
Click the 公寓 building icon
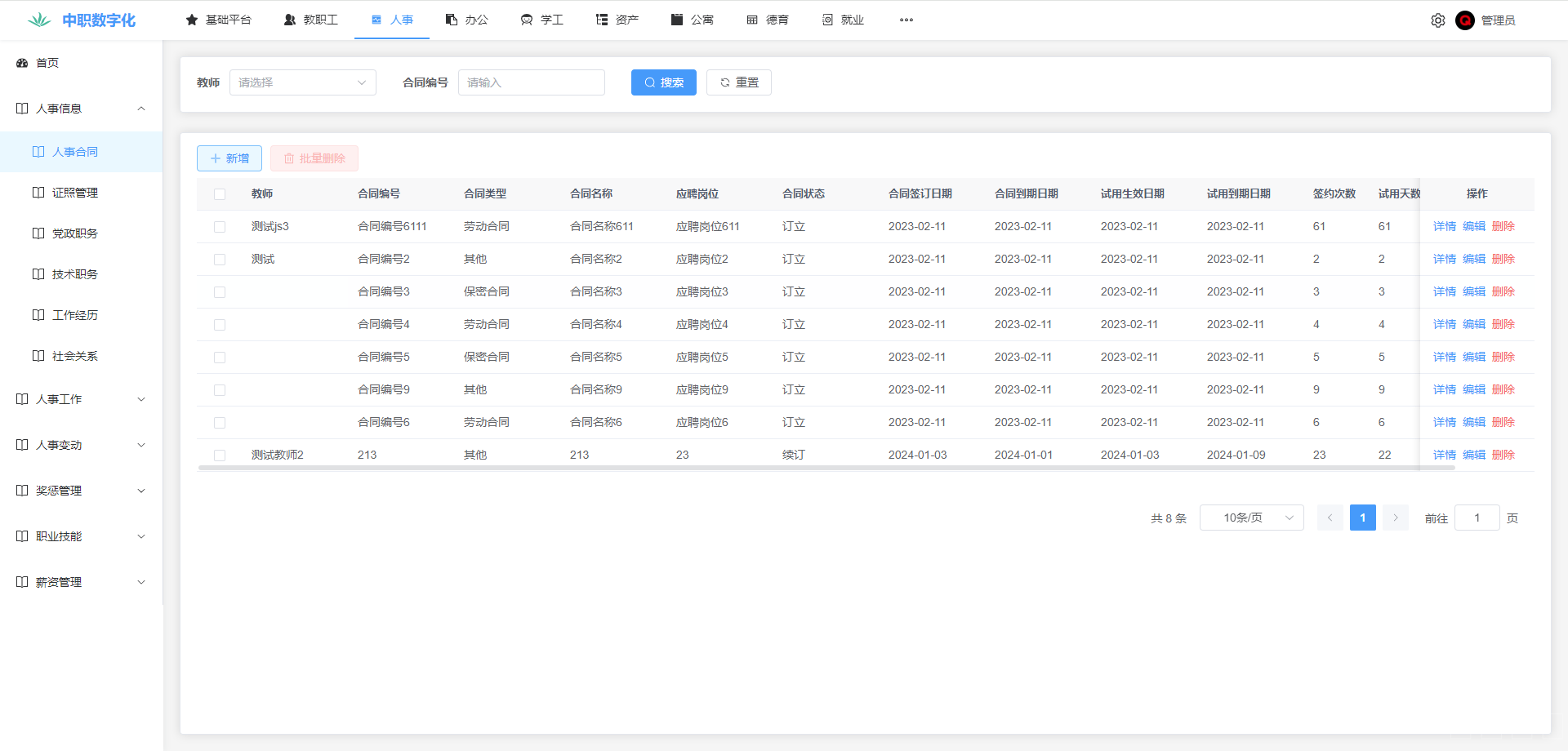tap(677, 20)
